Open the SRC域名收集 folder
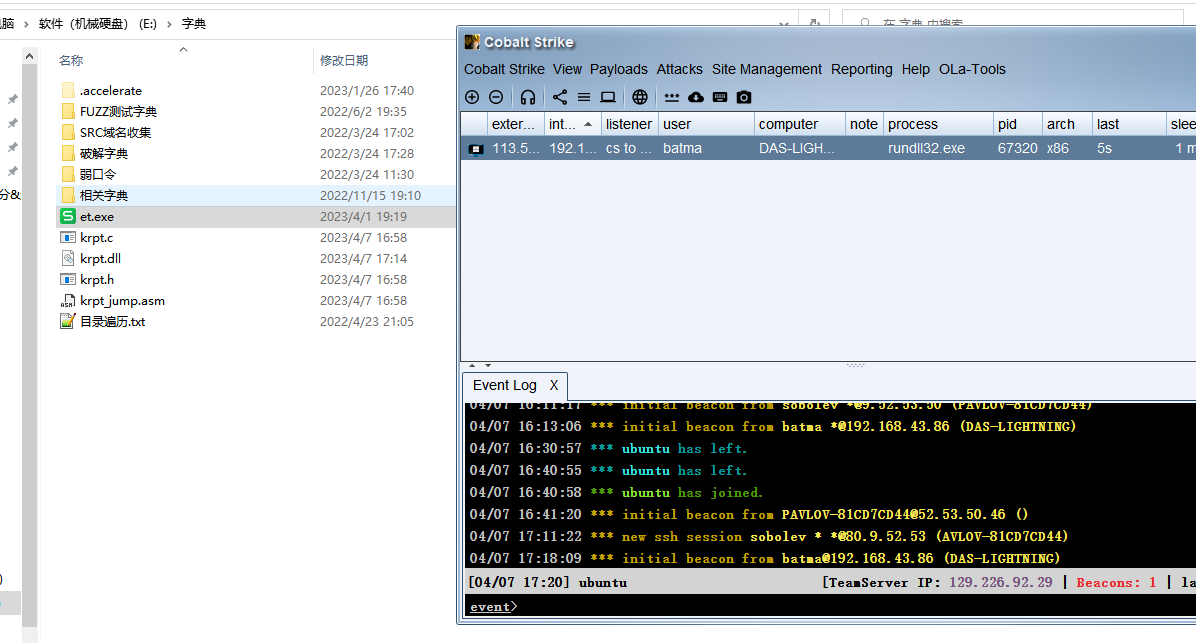This screenshot has height=643, width=1196. point(116,132)
